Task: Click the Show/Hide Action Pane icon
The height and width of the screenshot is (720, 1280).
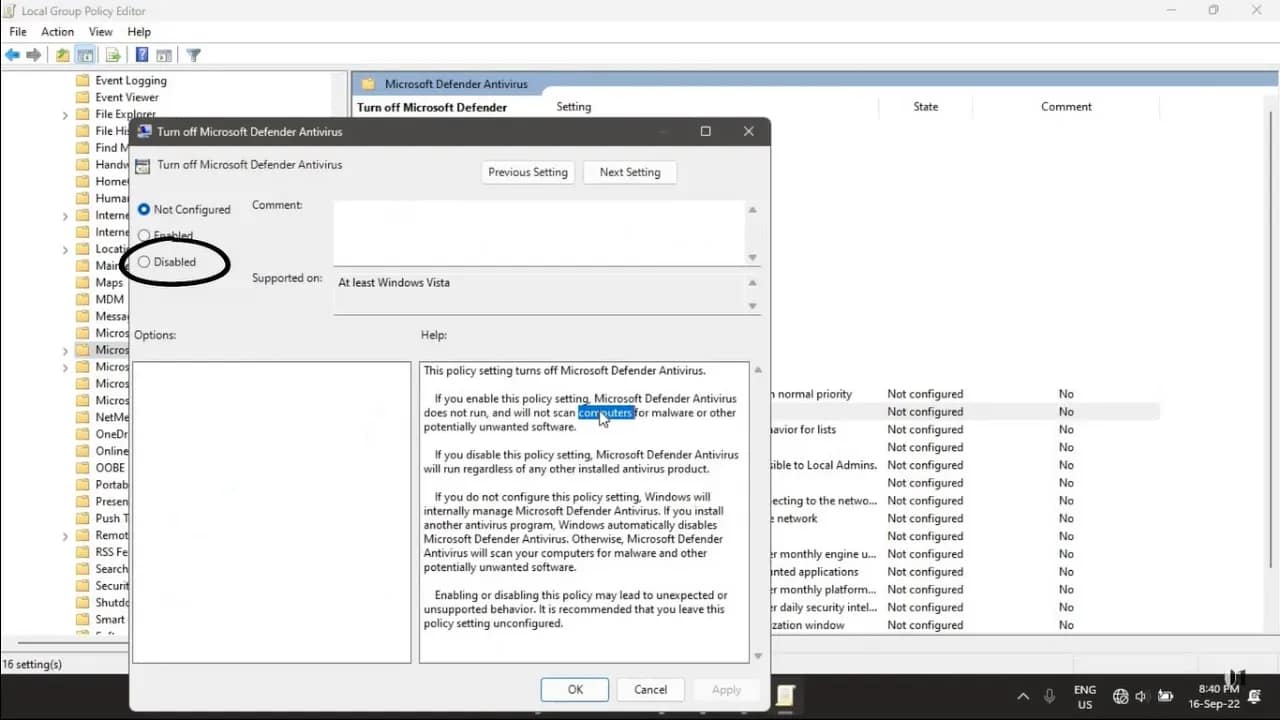Action: [165, 54]
